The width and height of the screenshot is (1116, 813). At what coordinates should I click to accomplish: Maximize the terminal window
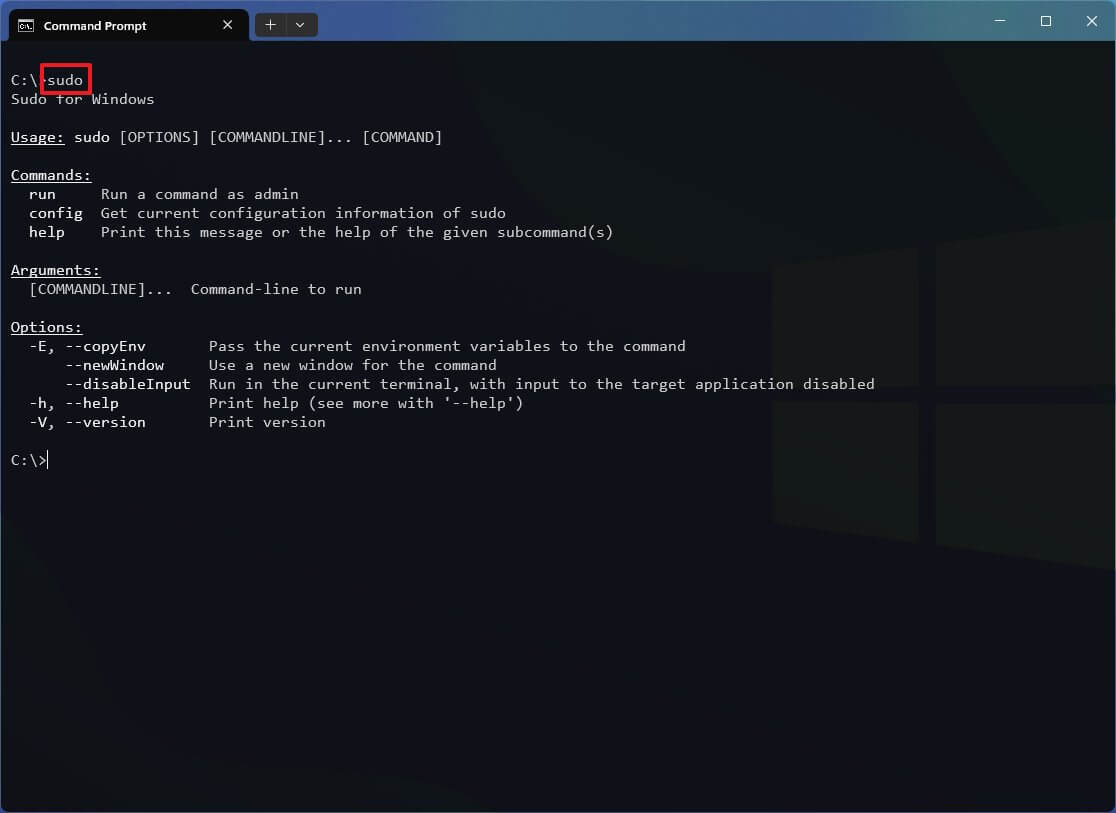1046,21
